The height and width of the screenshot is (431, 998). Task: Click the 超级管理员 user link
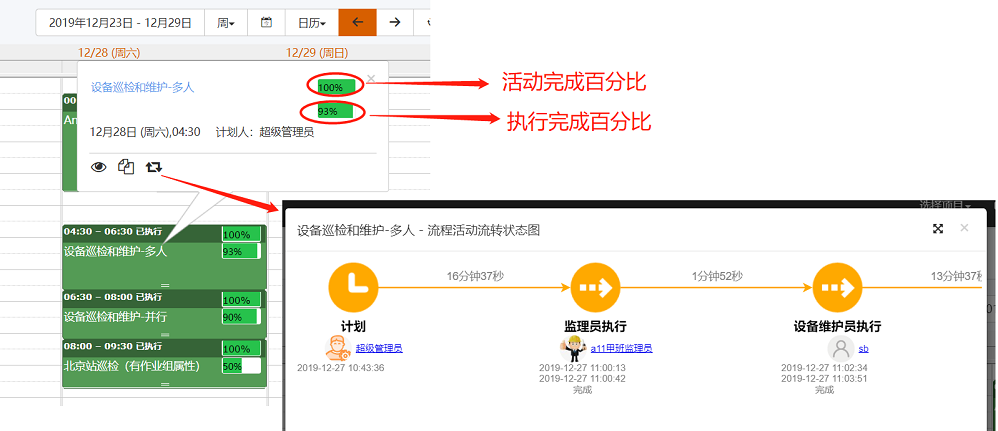click(x=379, y=348)
